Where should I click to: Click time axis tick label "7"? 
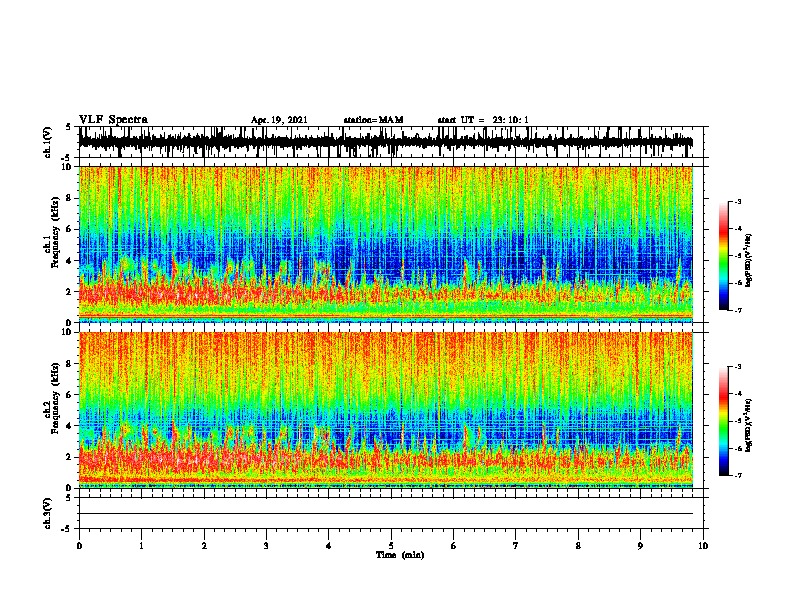(516, 546)
